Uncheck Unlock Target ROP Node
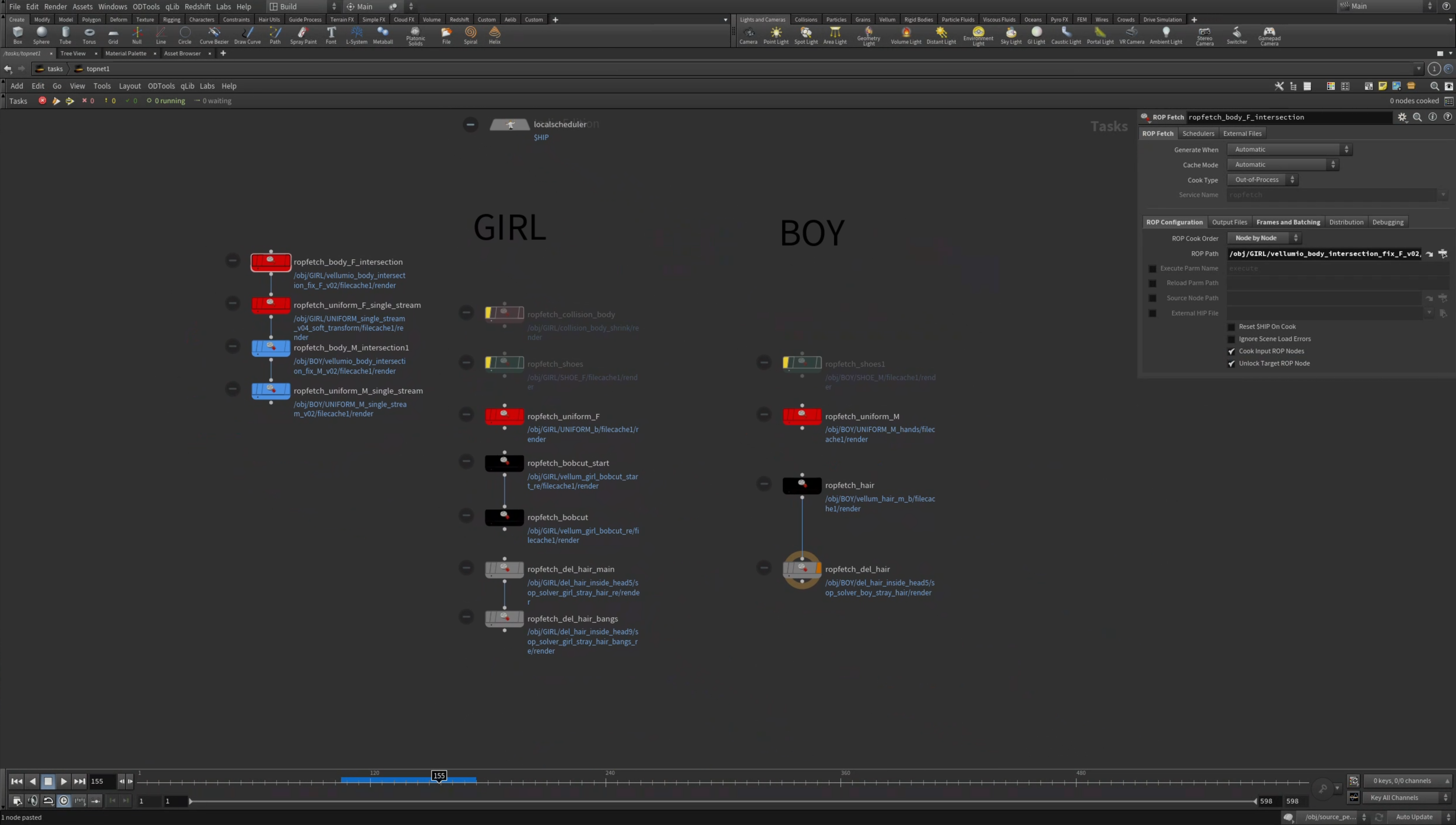 point(1231,364)
